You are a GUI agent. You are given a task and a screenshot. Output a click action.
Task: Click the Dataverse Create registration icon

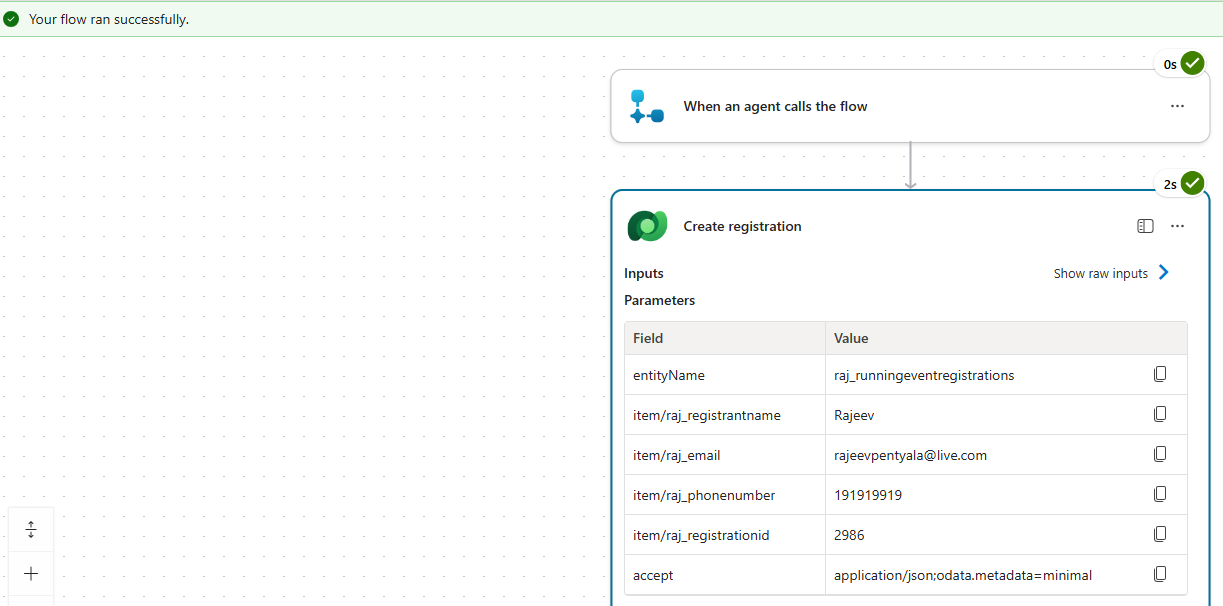click(x=647, y=226)
